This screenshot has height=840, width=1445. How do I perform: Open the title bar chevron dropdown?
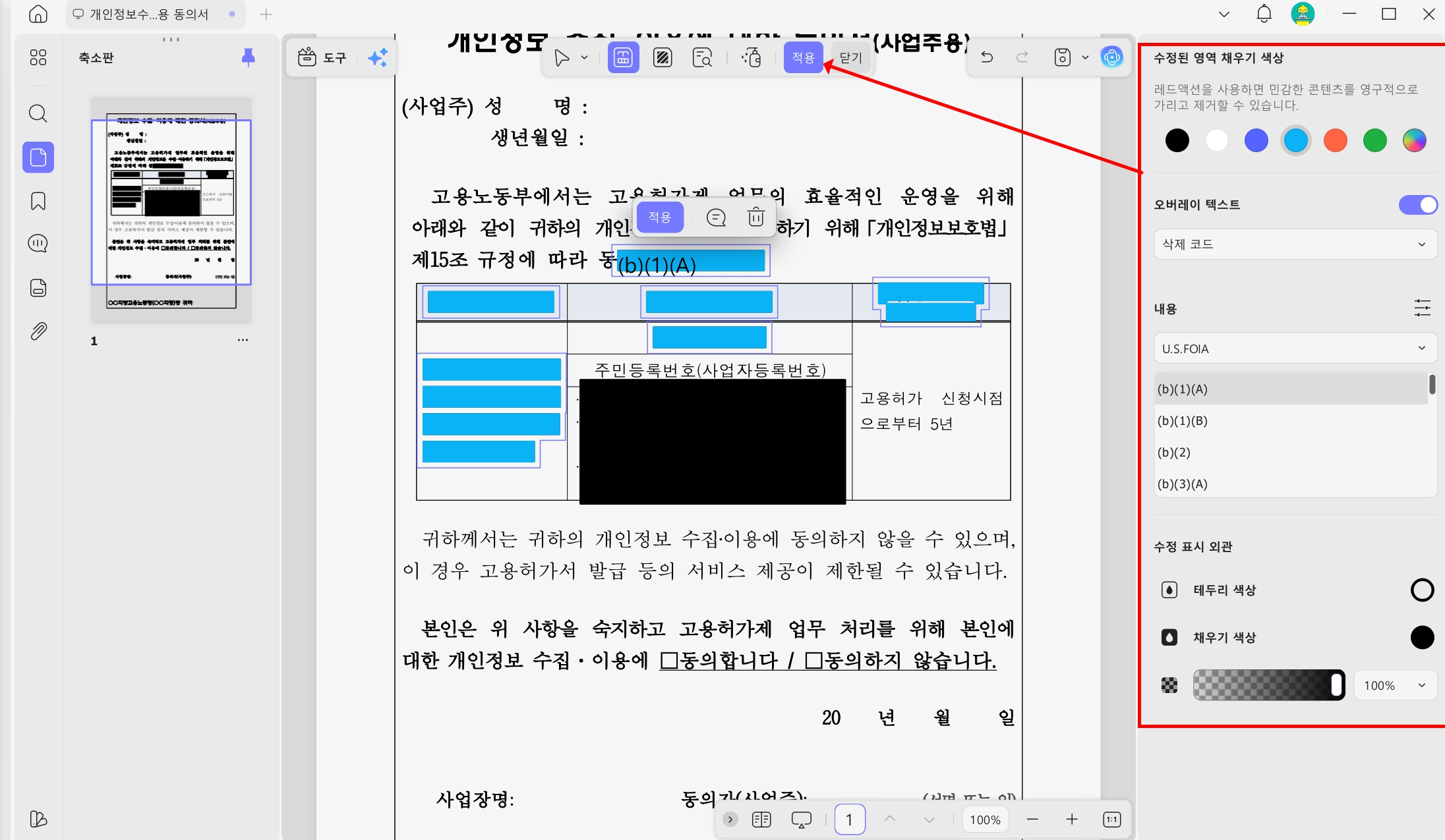coord(1224,14)
